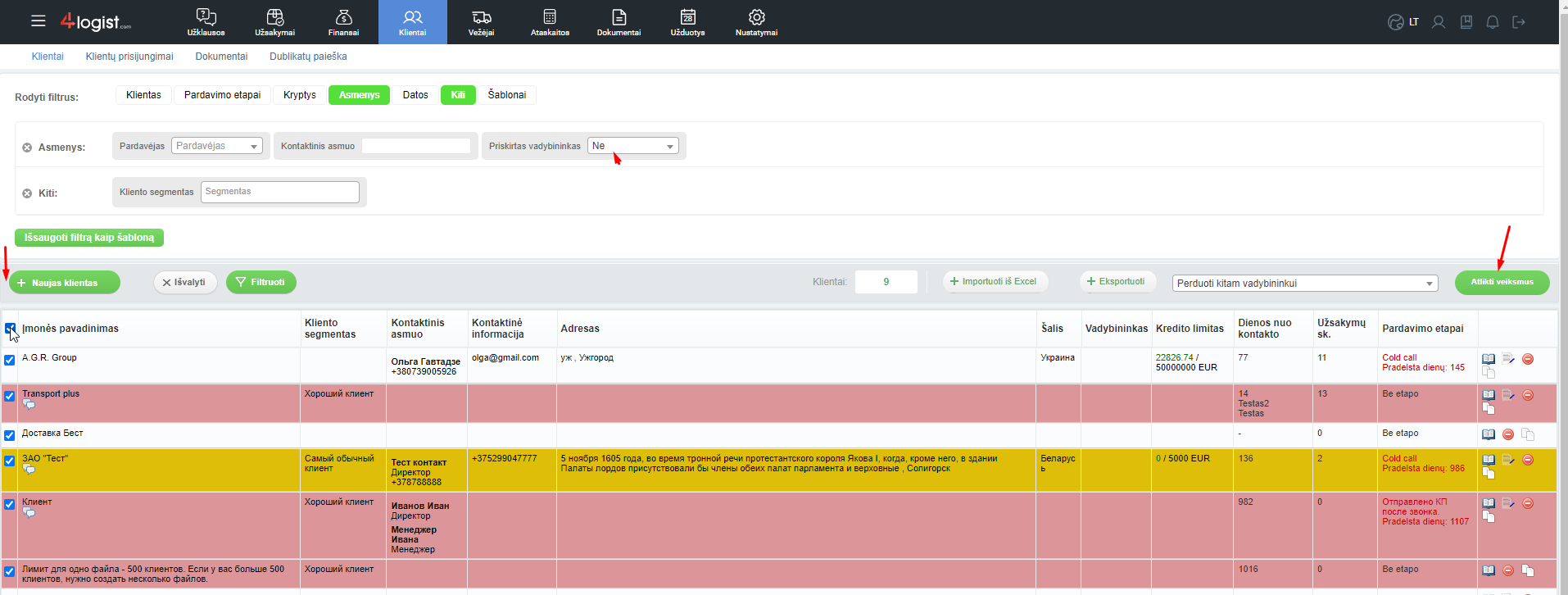The image size is (1568, 595).
Task: Open the Perduoti kitam vadybininkui action dropdown
Action: click(x=1305, y=283)
